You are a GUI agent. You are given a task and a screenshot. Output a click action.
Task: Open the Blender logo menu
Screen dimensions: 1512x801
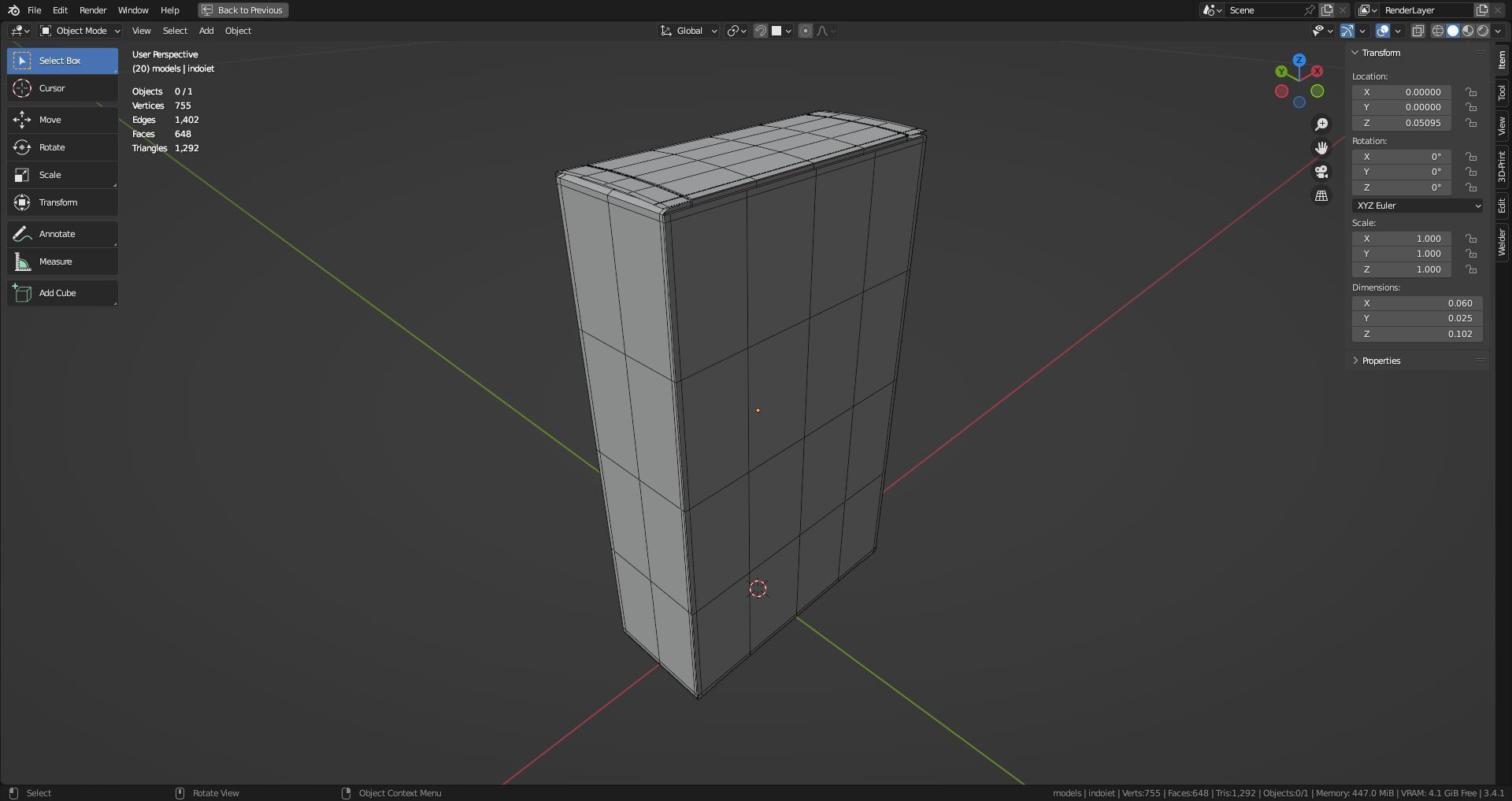coord(13,10)
